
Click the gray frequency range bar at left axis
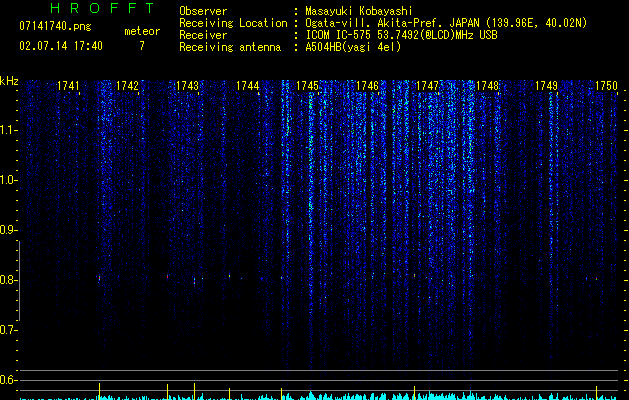(x=19, y=280)
